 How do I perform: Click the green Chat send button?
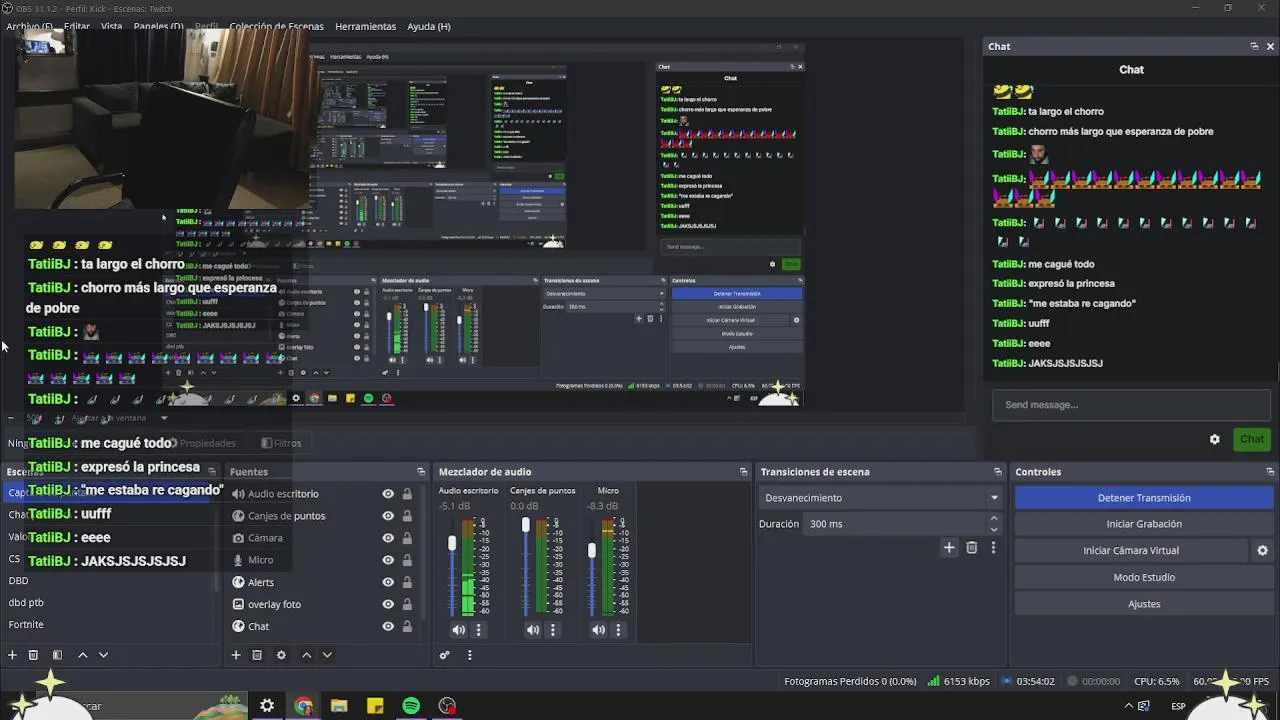1252,439
